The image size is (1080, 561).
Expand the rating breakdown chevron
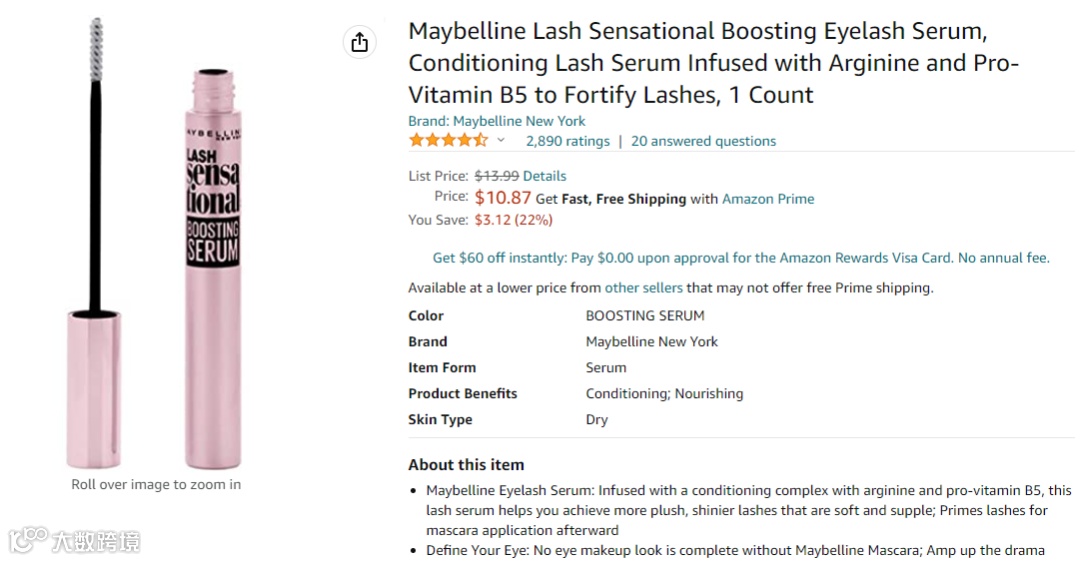[501, 141]
